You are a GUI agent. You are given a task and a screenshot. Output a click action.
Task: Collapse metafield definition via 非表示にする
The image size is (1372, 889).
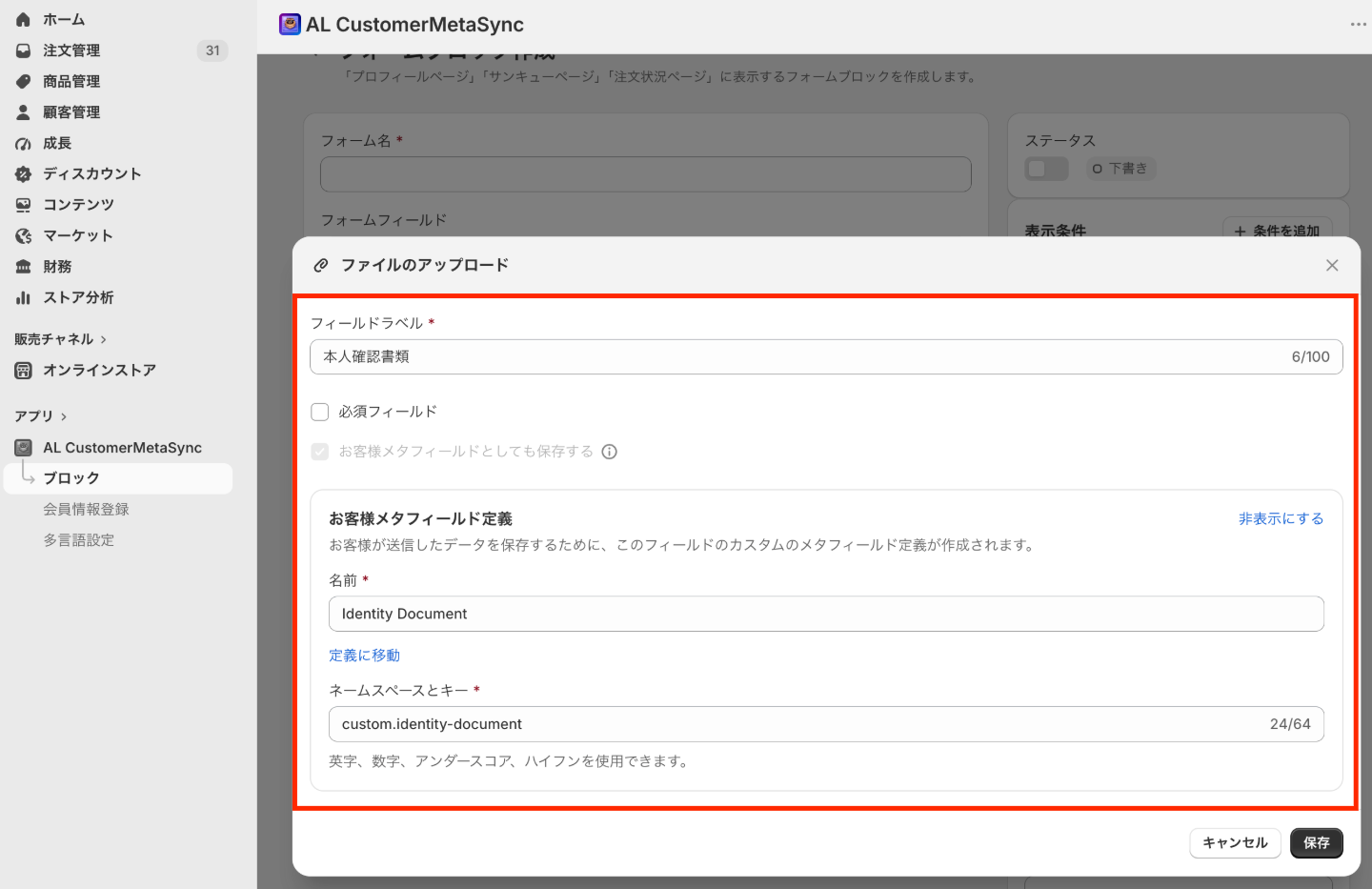(1281, 518)
